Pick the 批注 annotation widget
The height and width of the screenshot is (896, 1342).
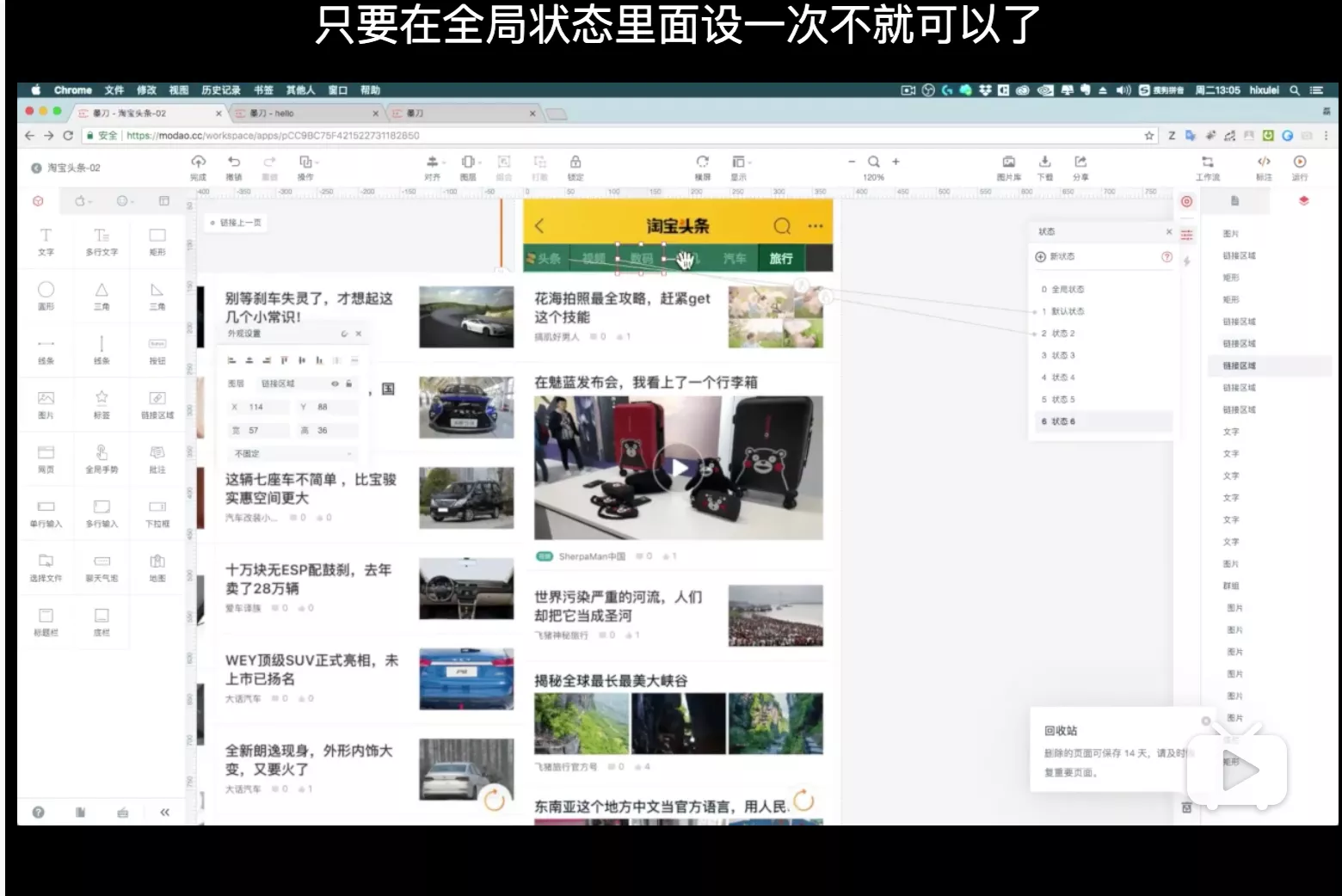click(x=157, y=458)
